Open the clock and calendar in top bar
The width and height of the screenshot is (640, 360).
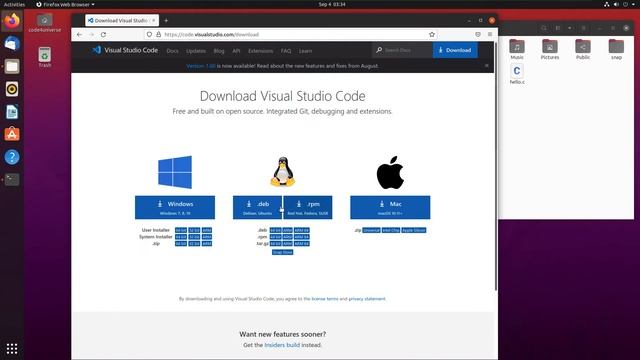(332, 4)
